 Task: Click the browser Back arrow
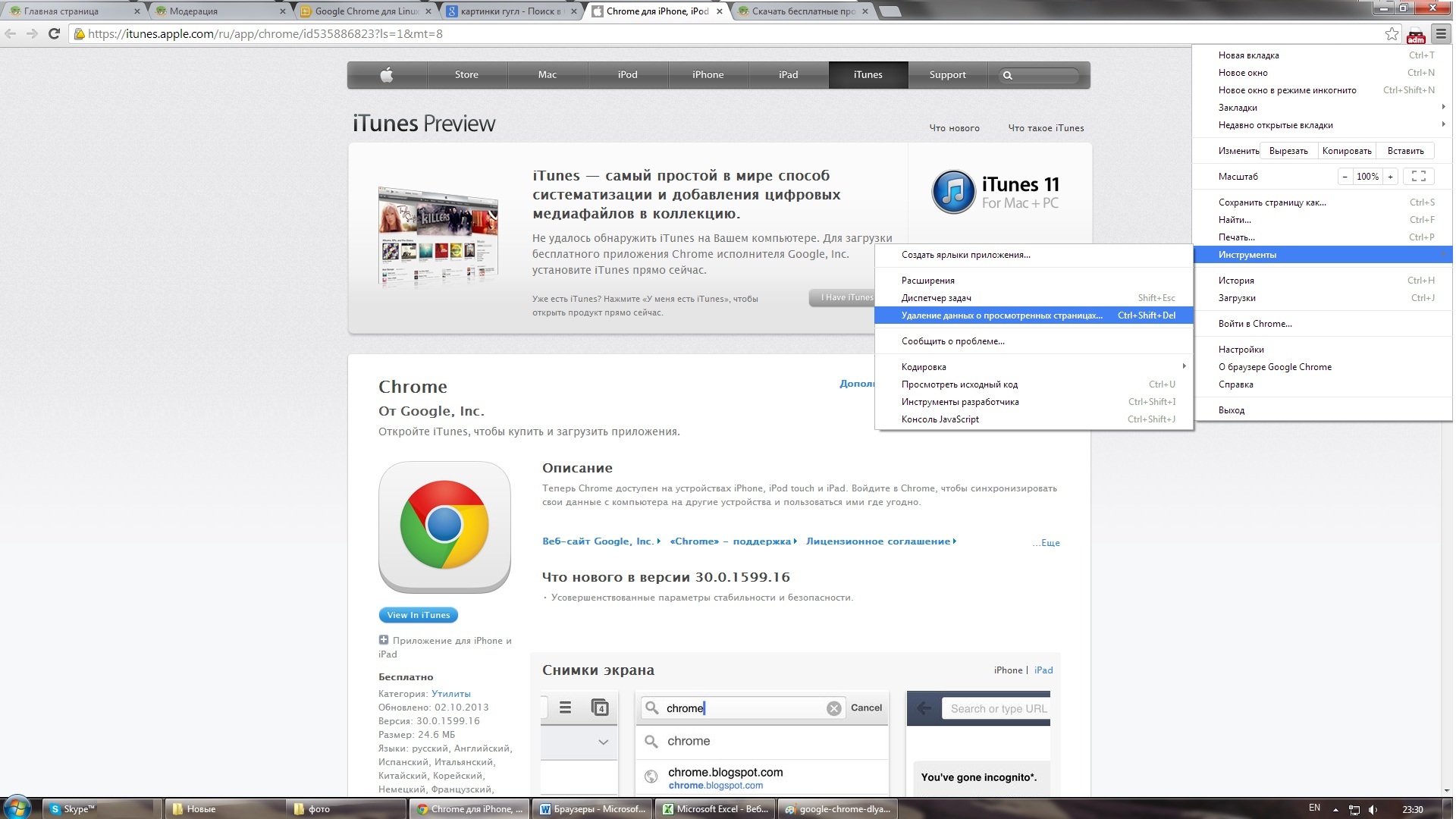[11, 33]
